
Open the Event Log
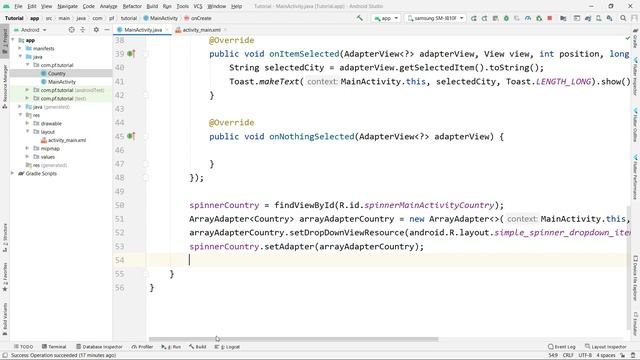(x=562, y=347)
